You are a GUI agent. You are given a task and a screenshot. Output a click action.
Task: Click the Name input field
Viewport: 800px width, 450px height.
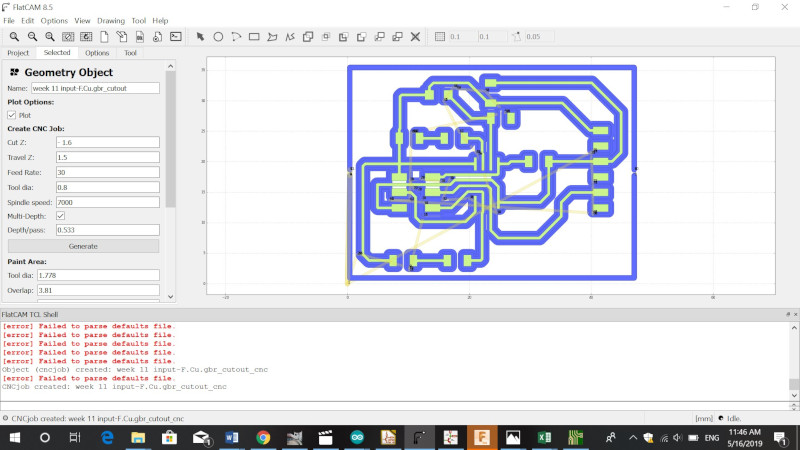[x=95, y=88]
